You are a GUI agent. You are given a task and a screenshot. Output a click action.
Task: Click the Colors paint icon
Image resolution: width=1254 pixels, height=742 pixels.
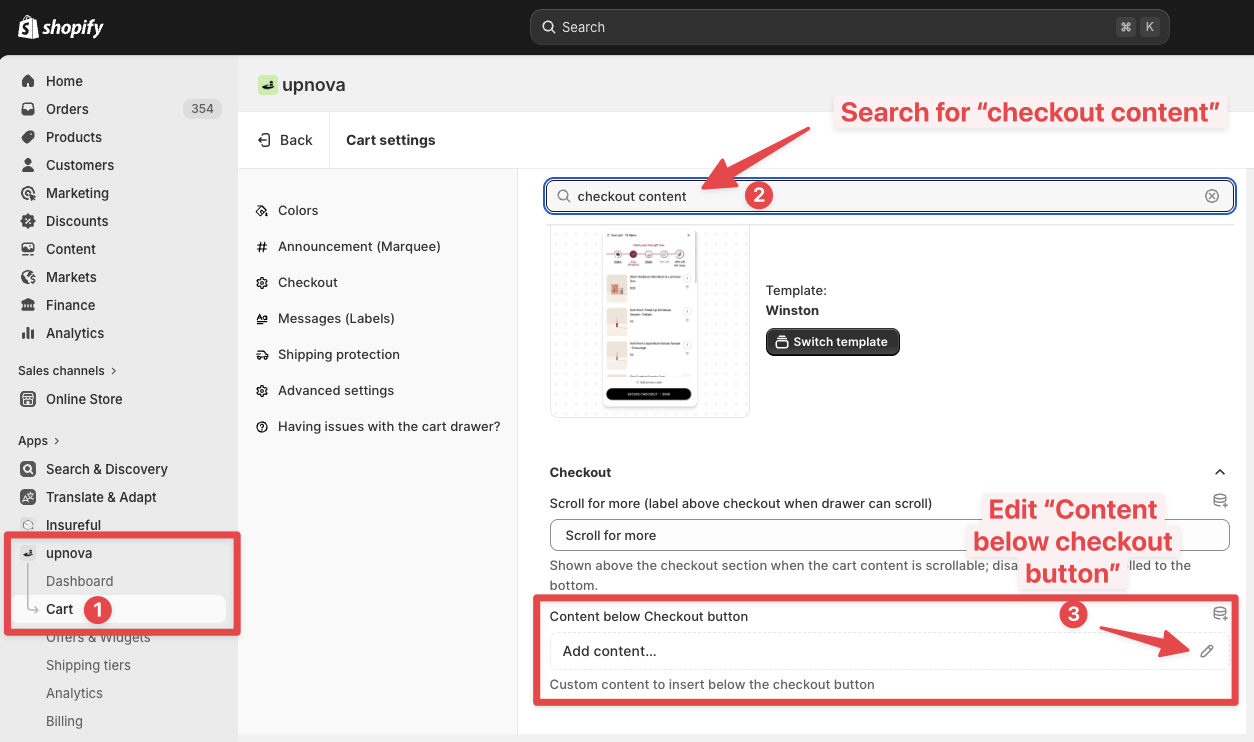(262, 211)
